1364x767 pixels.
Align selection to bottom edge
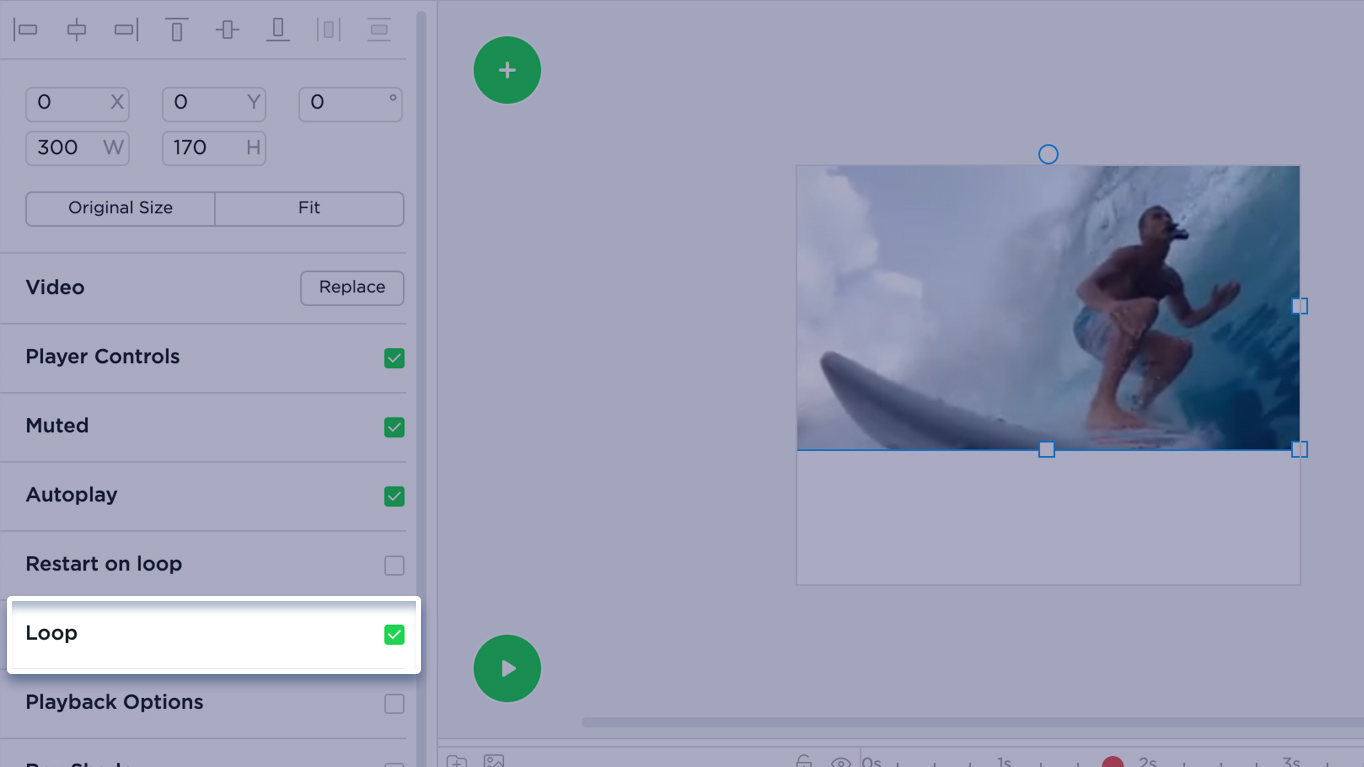pyautogui.click(x=278, y=30)
